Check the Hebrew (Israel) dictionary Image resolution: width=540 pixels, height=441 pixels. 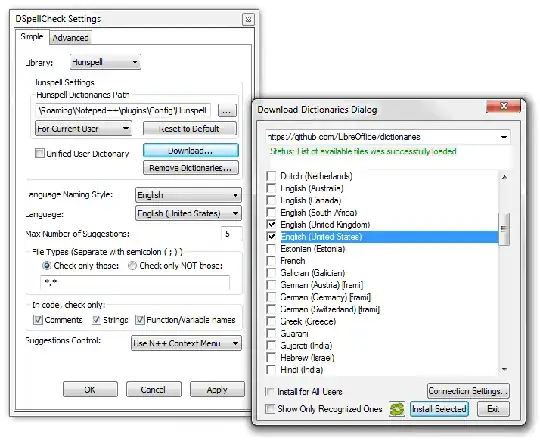(271, 358)
